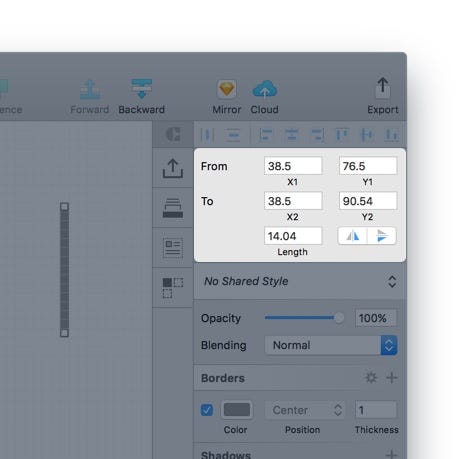Flip the line vertically

[382, 236]
